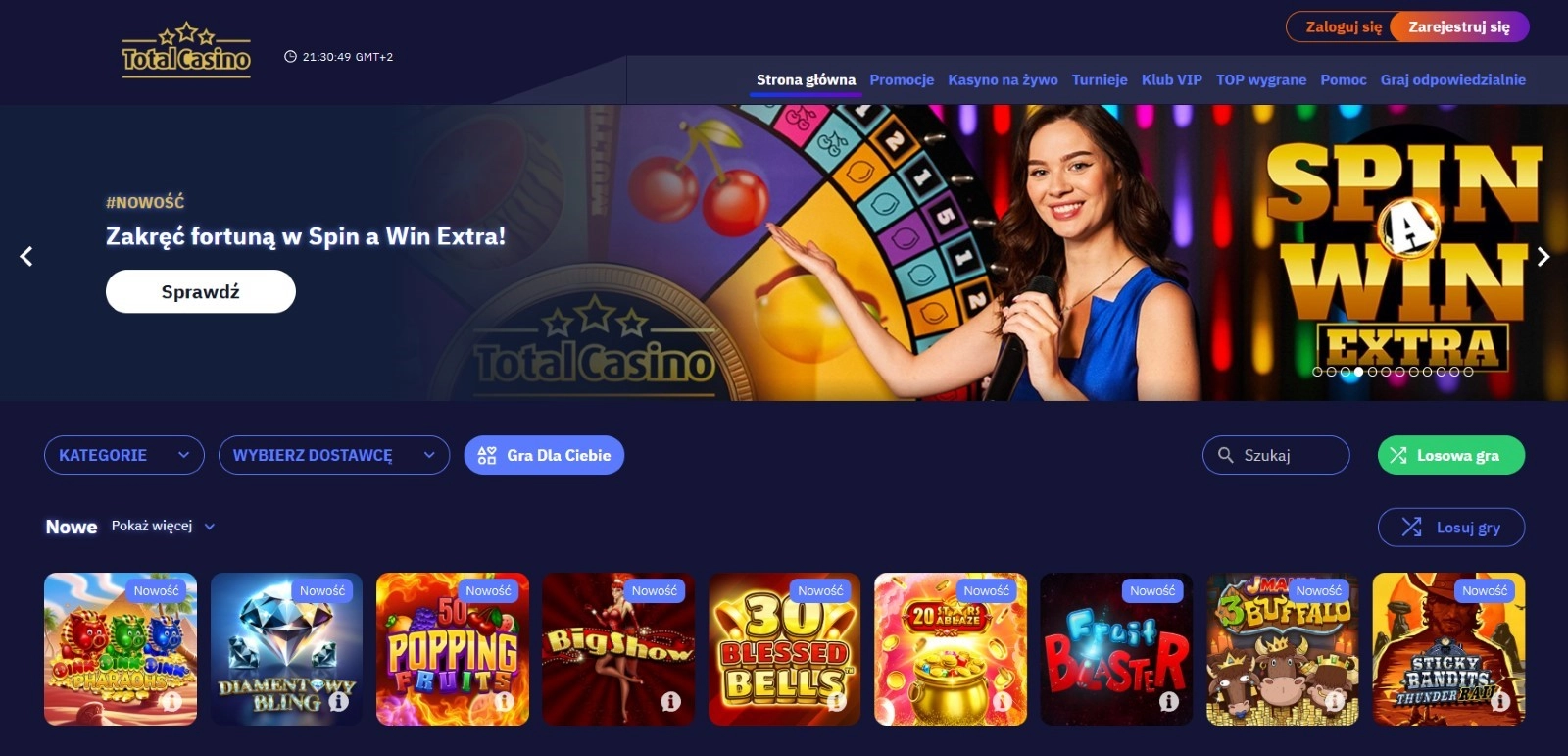Open the 30 Blessed Bells game thumbnail
Image resolution: width=1568 pixels, height=756 pixels.
click(x=784, y=649)
